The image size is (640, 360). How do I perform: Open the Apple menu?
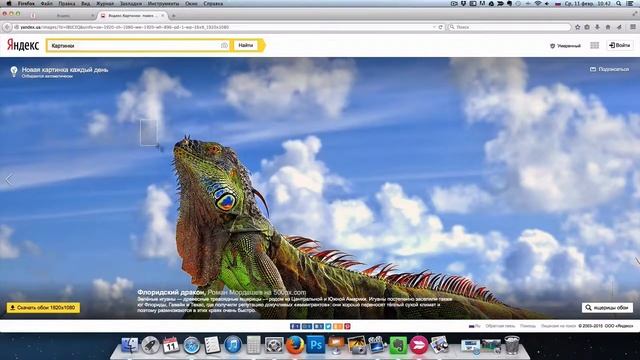pyautogui.click(x=9, y=3)
